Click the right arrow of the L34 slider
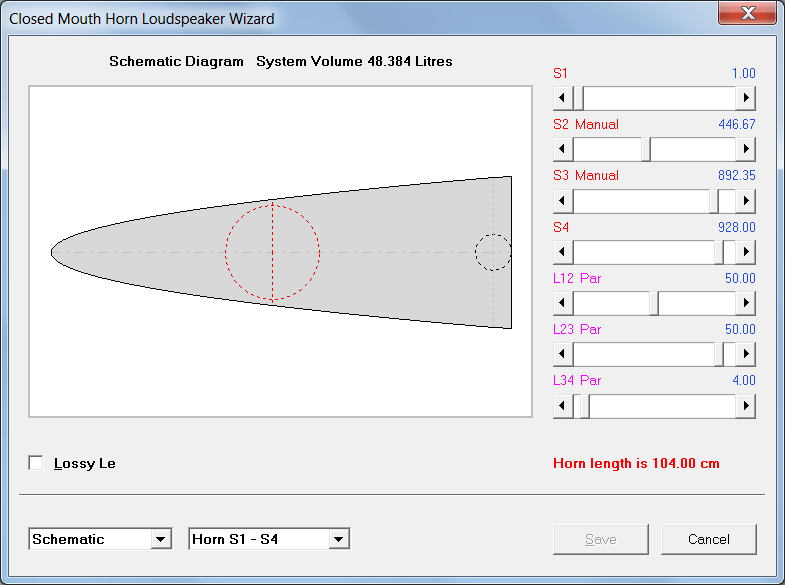The image size is (785, 585). click(x=745, y=406)
